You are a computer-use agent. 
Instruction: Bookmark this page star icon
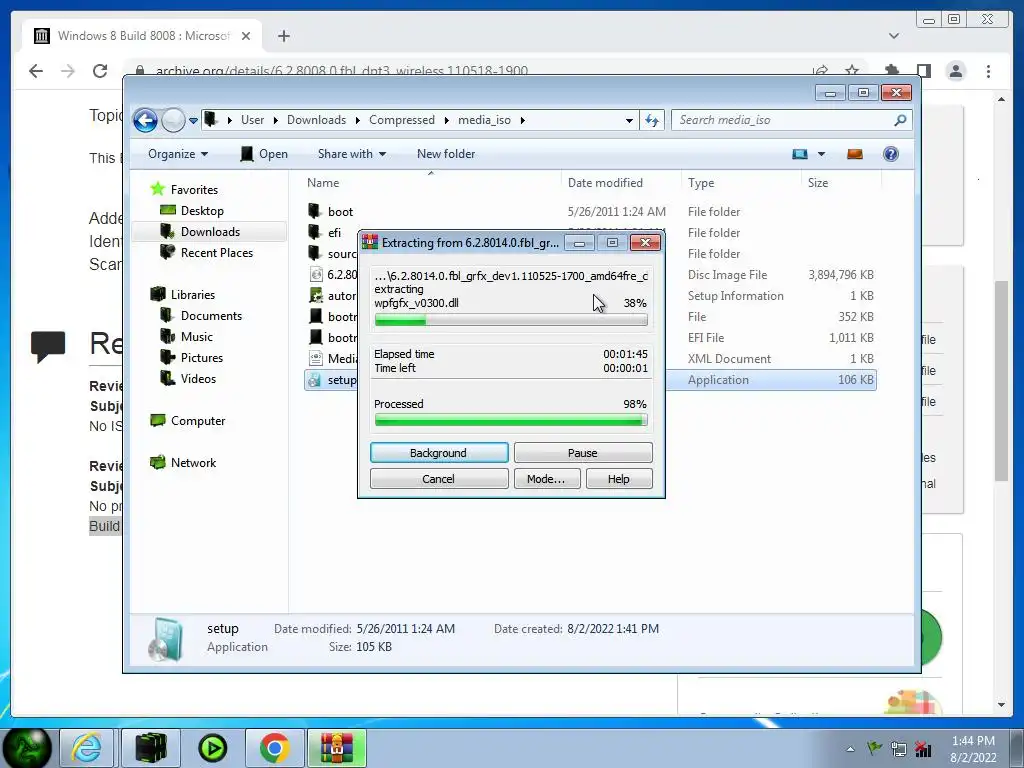pyautogui.click(x=852, y=71)
